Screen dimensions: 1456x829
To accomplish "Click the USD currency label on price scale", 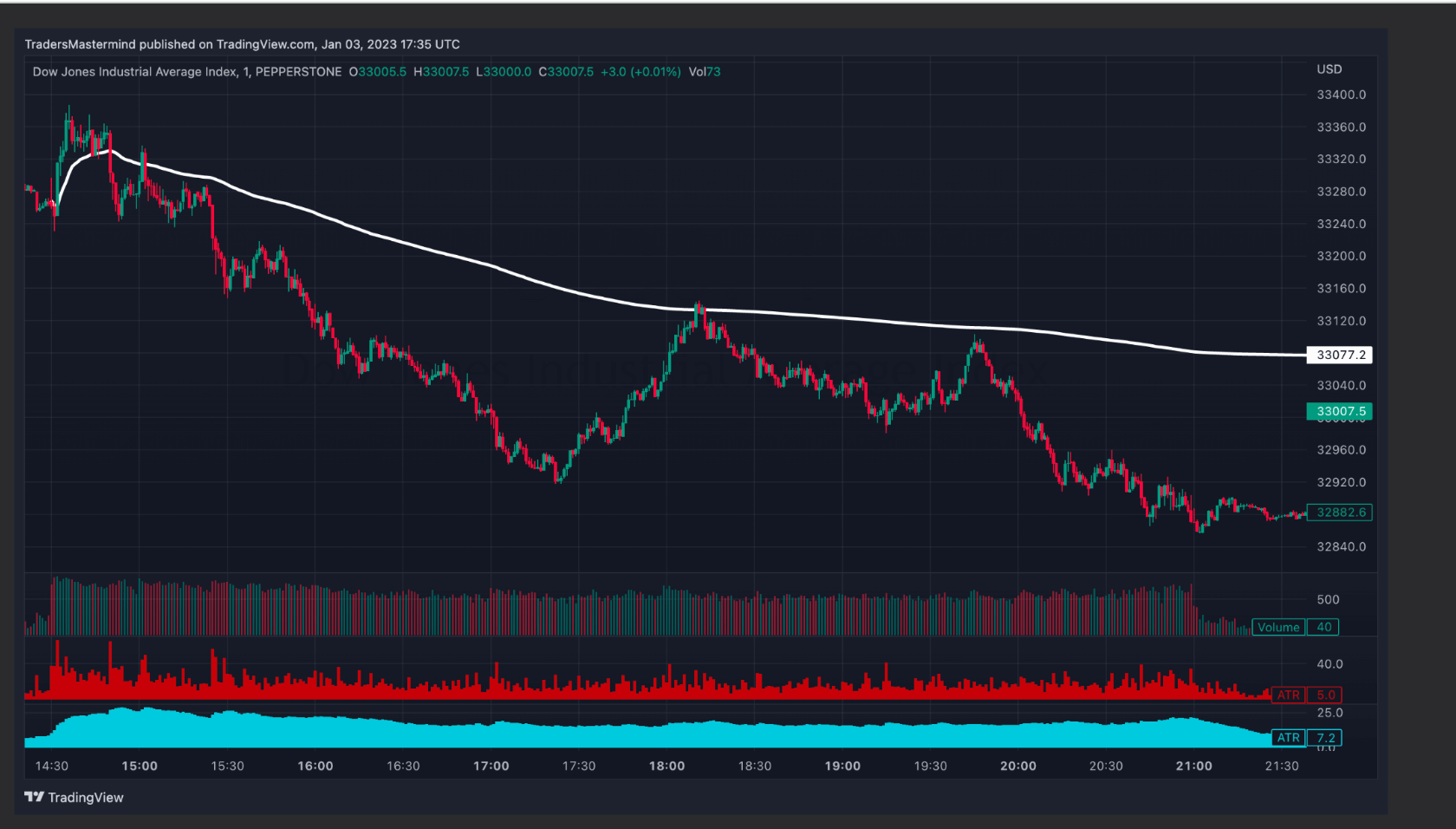I will coord(1329,69).
